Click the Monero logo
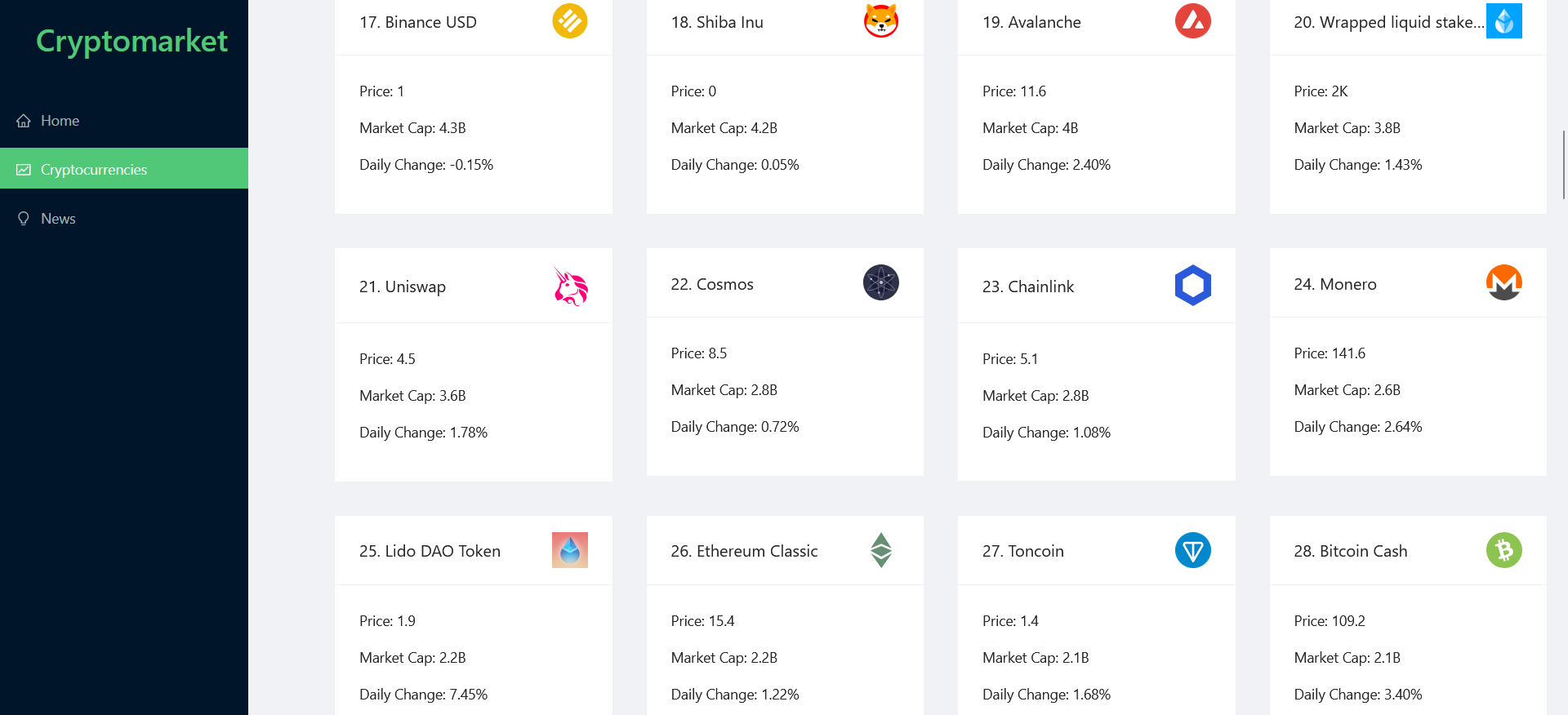Screen dimensions: 1568x715 (1503, 282)
